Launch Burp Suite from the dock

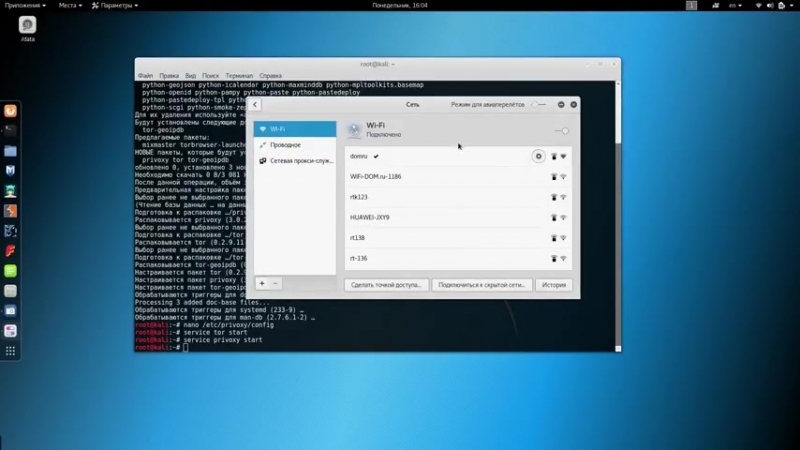[10, 211]
